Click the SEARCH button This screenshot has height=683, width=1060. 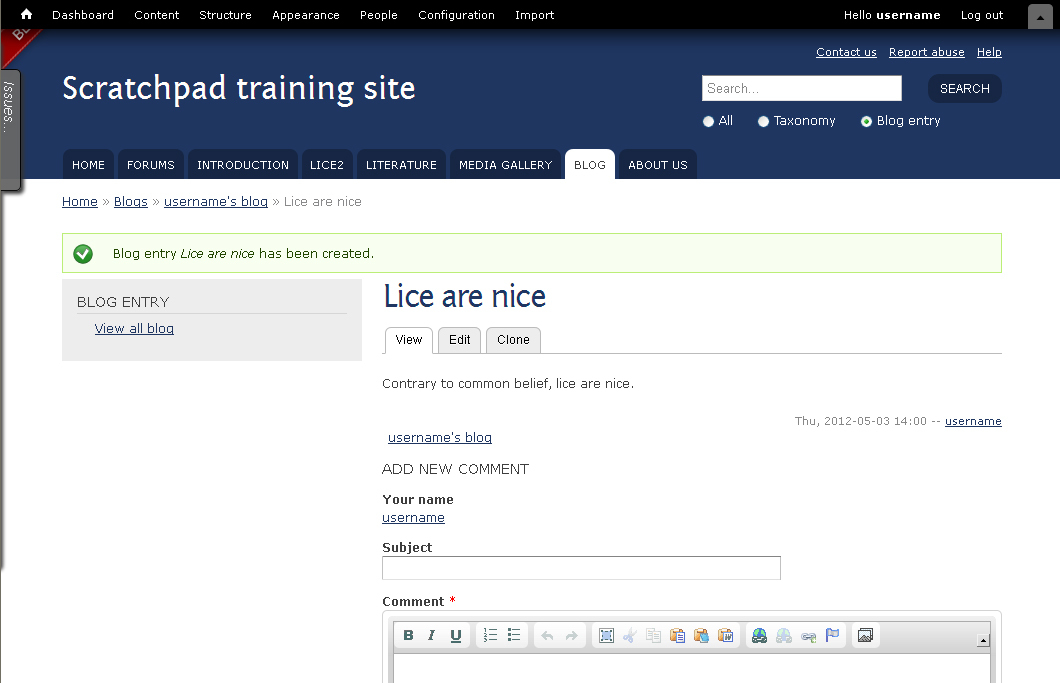pyautogui.click(x=965, y=89)
